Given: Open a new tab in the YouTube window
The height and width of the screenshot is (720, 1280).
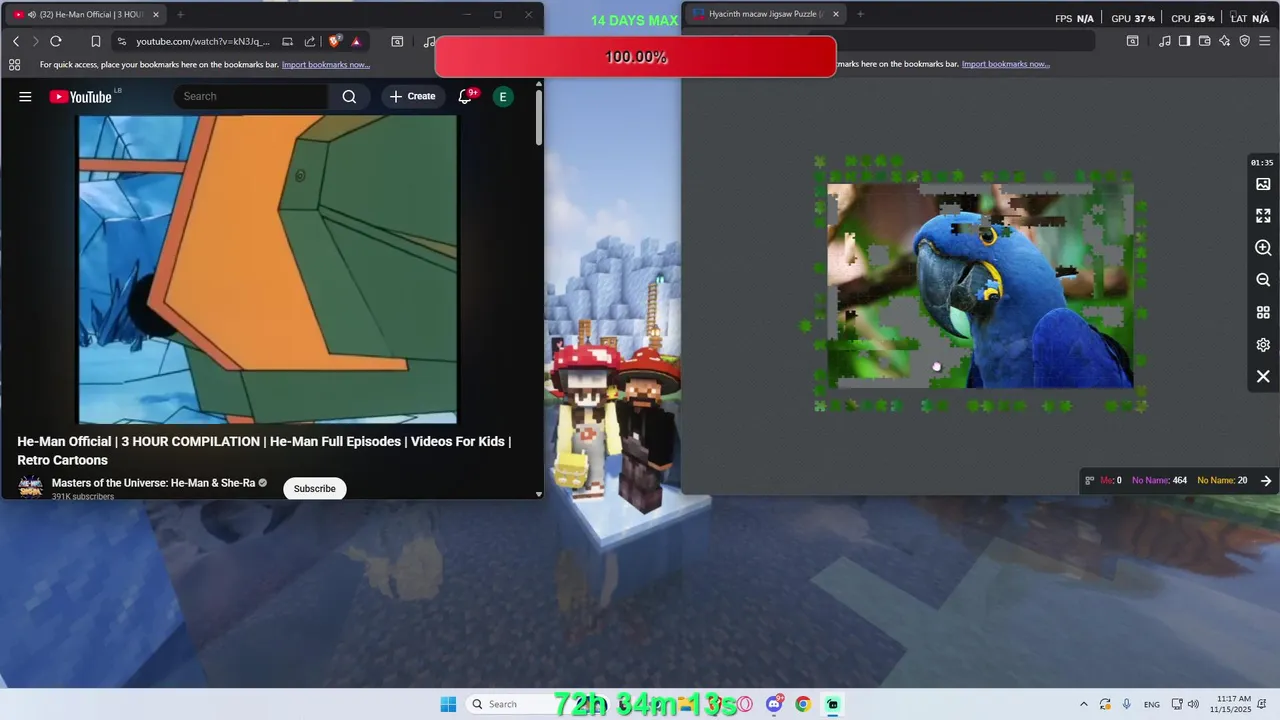Looking at the screenshot, I should [180, 14].
